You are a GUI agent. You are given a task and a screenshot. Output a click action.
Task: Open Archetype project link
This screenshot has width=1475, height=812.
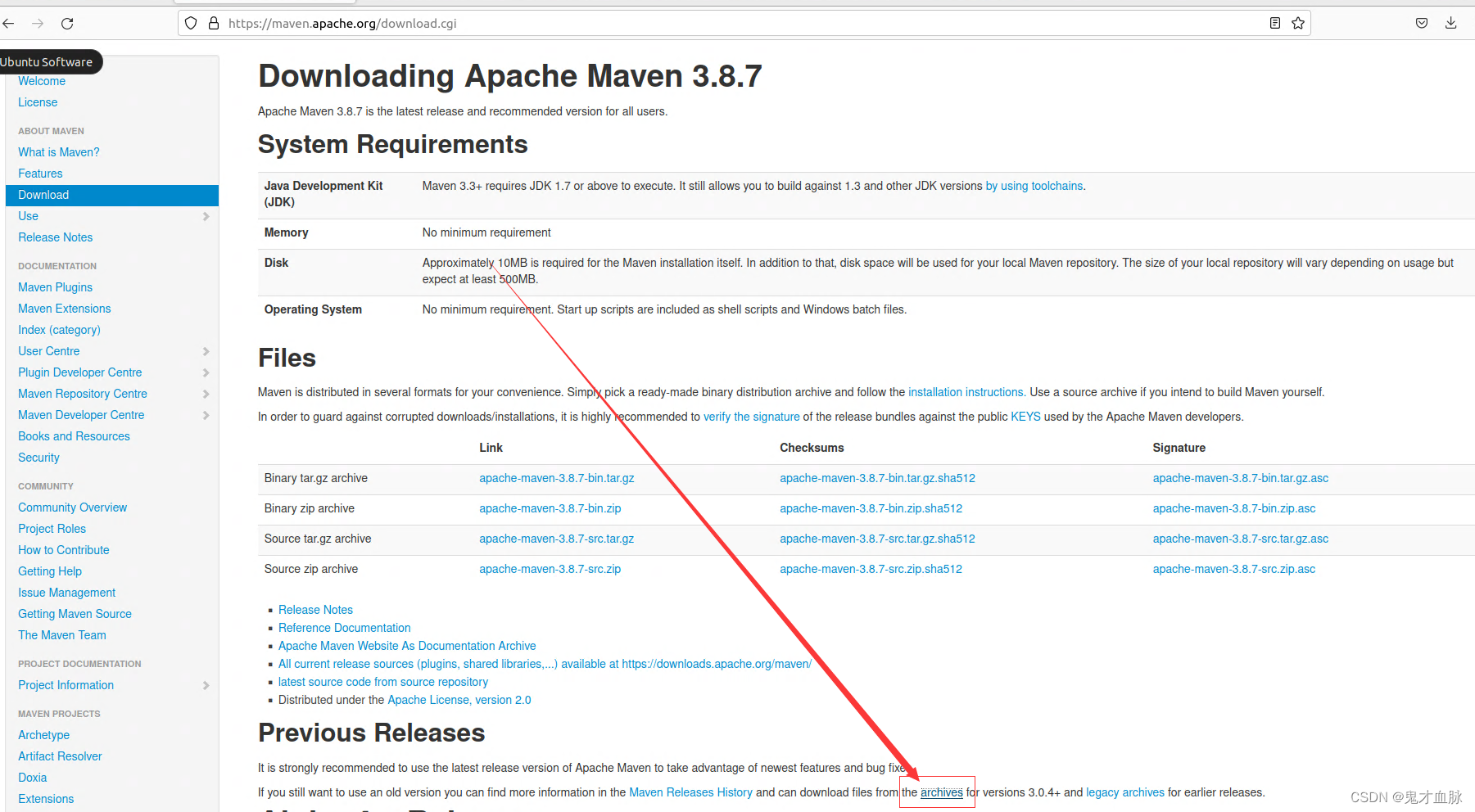tap(43, 735)
